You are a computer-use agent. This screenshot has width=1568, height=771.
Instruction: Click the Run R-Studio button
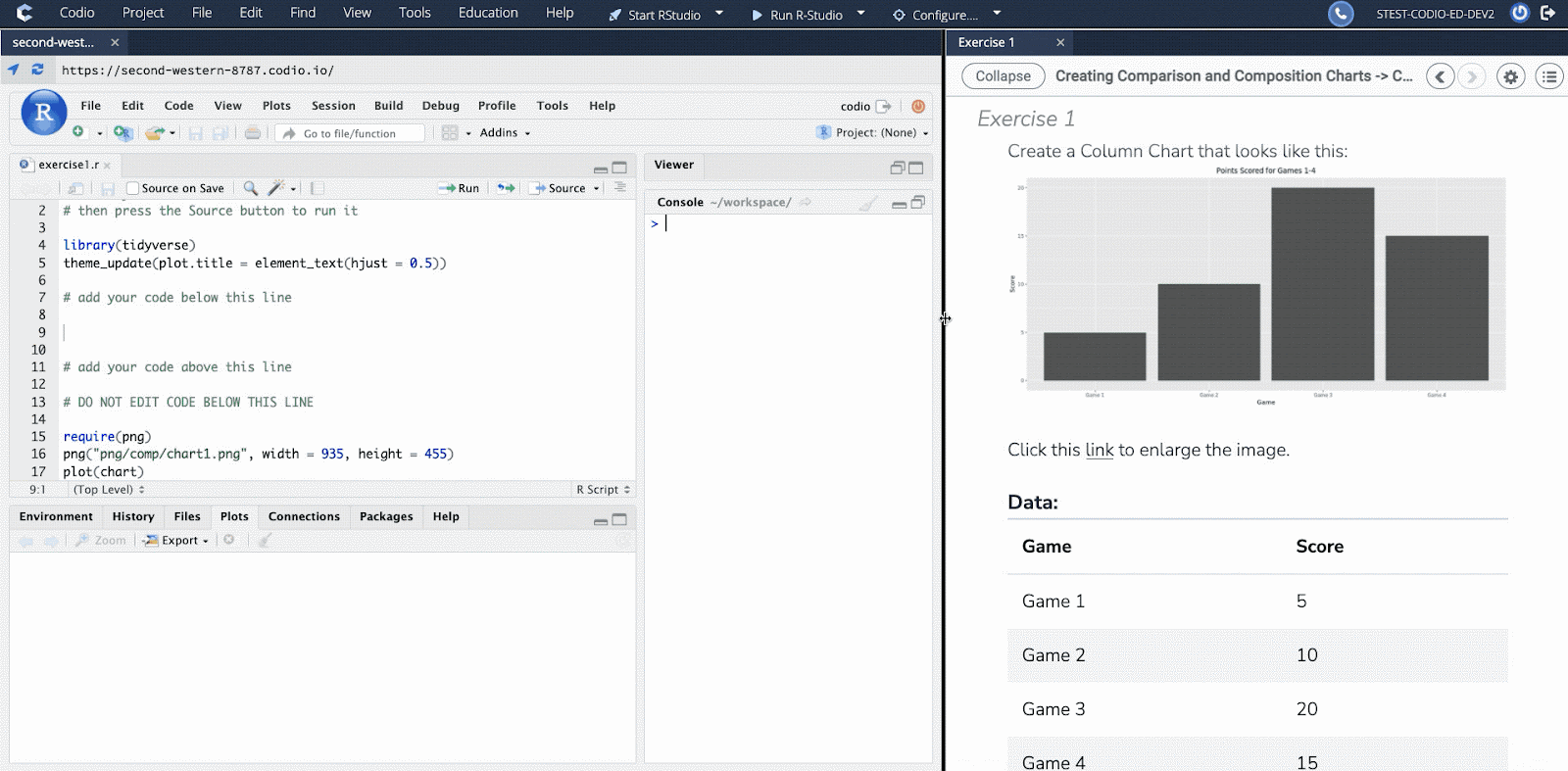[x=797, y=14]
